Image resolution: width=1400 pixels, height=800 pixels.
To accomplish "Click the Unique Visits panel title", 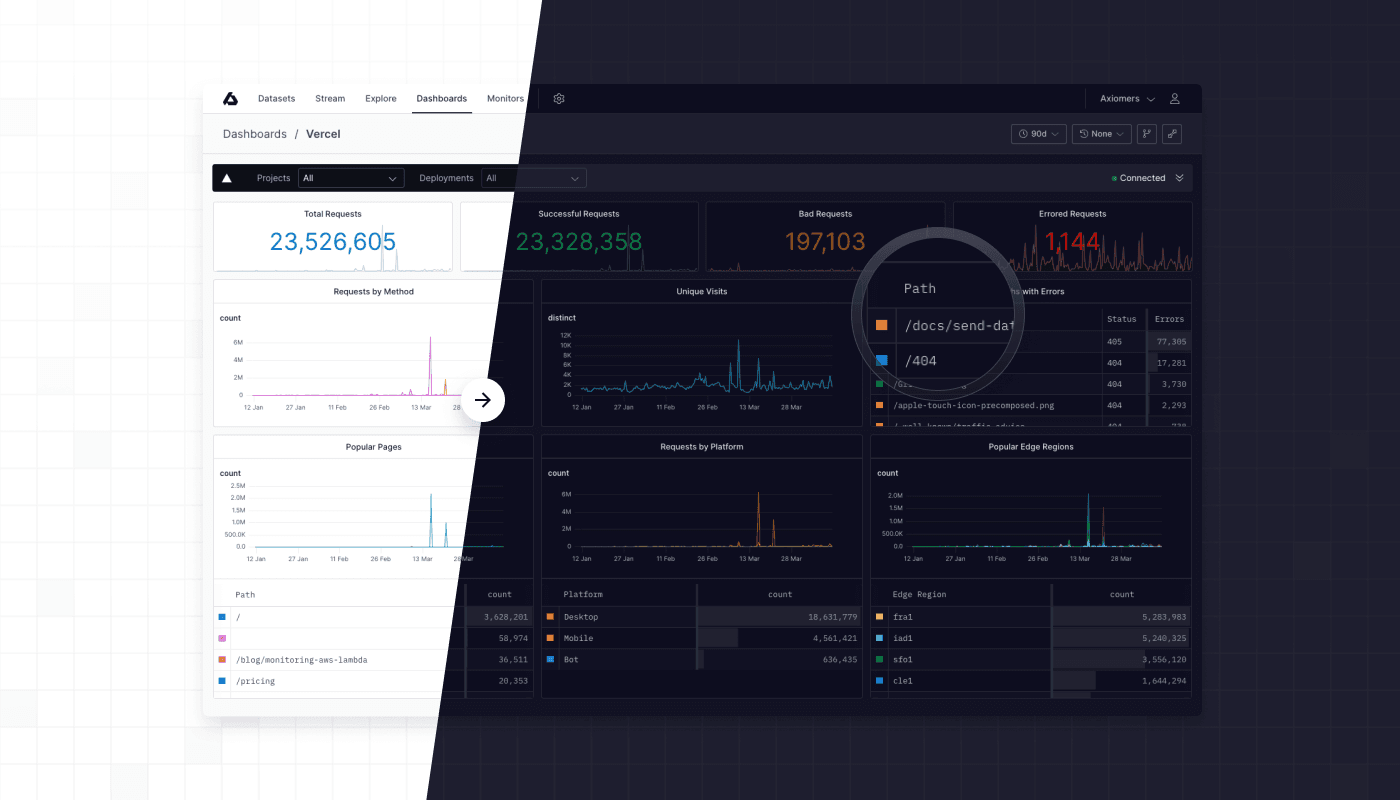I will (702, 292).
